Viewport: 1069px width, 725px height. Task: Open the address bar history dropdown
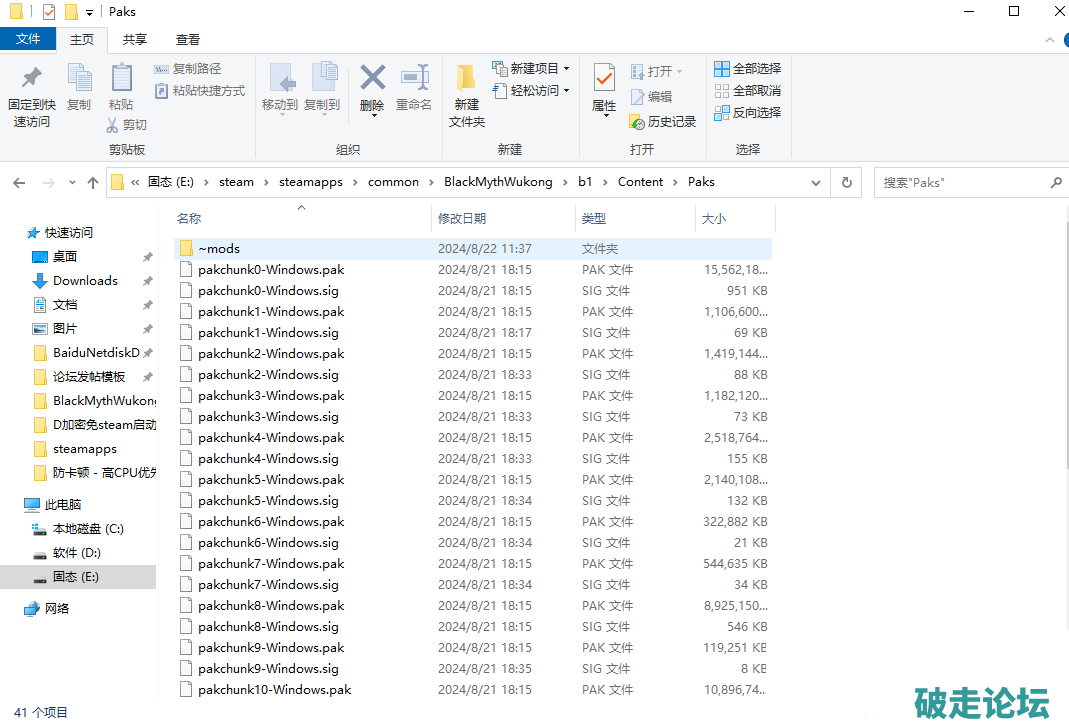tap(816, 183)
